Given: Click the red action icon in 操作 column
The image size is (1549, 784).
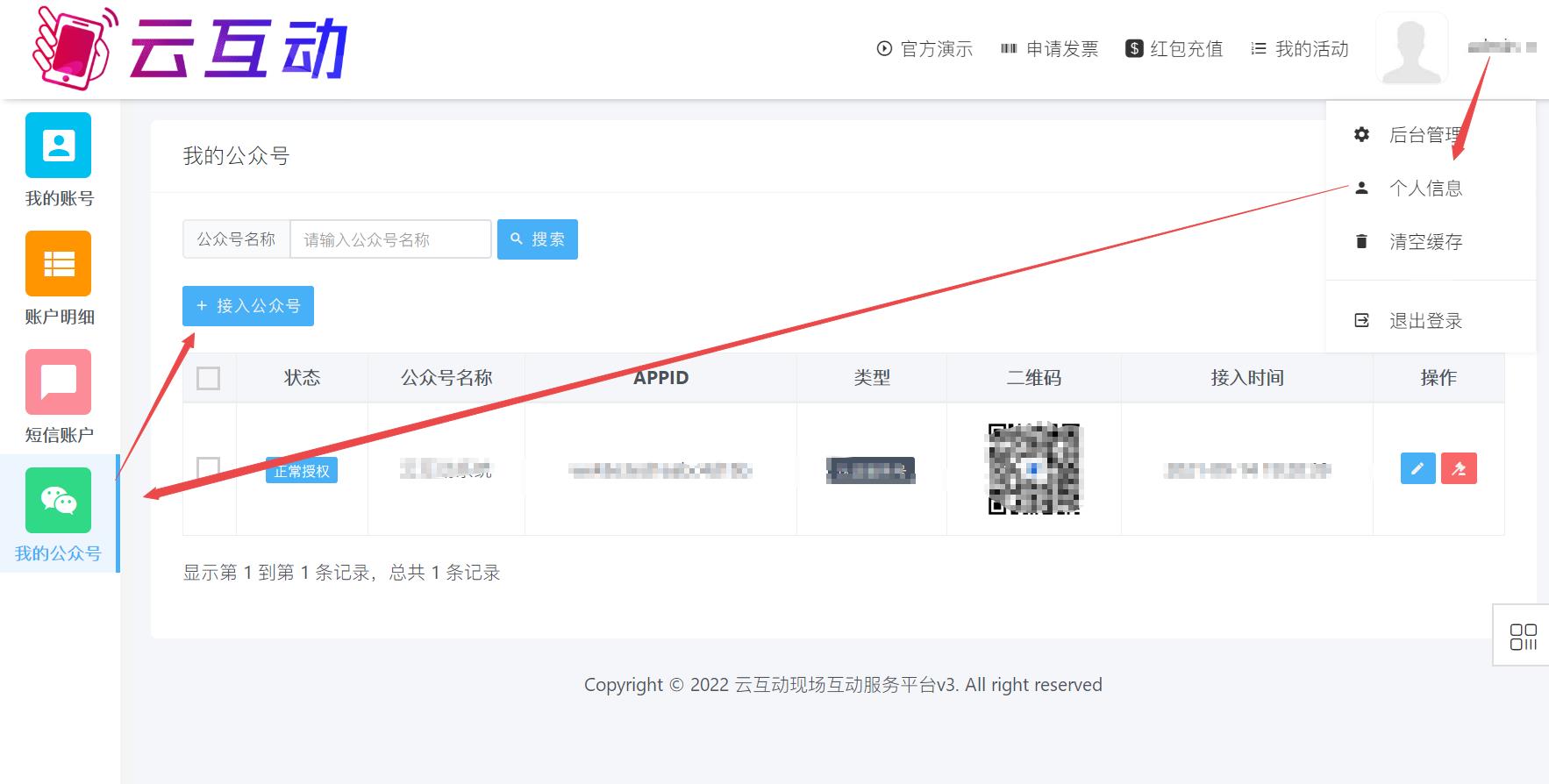Looking at the screenshot, I should [1459, 469].
